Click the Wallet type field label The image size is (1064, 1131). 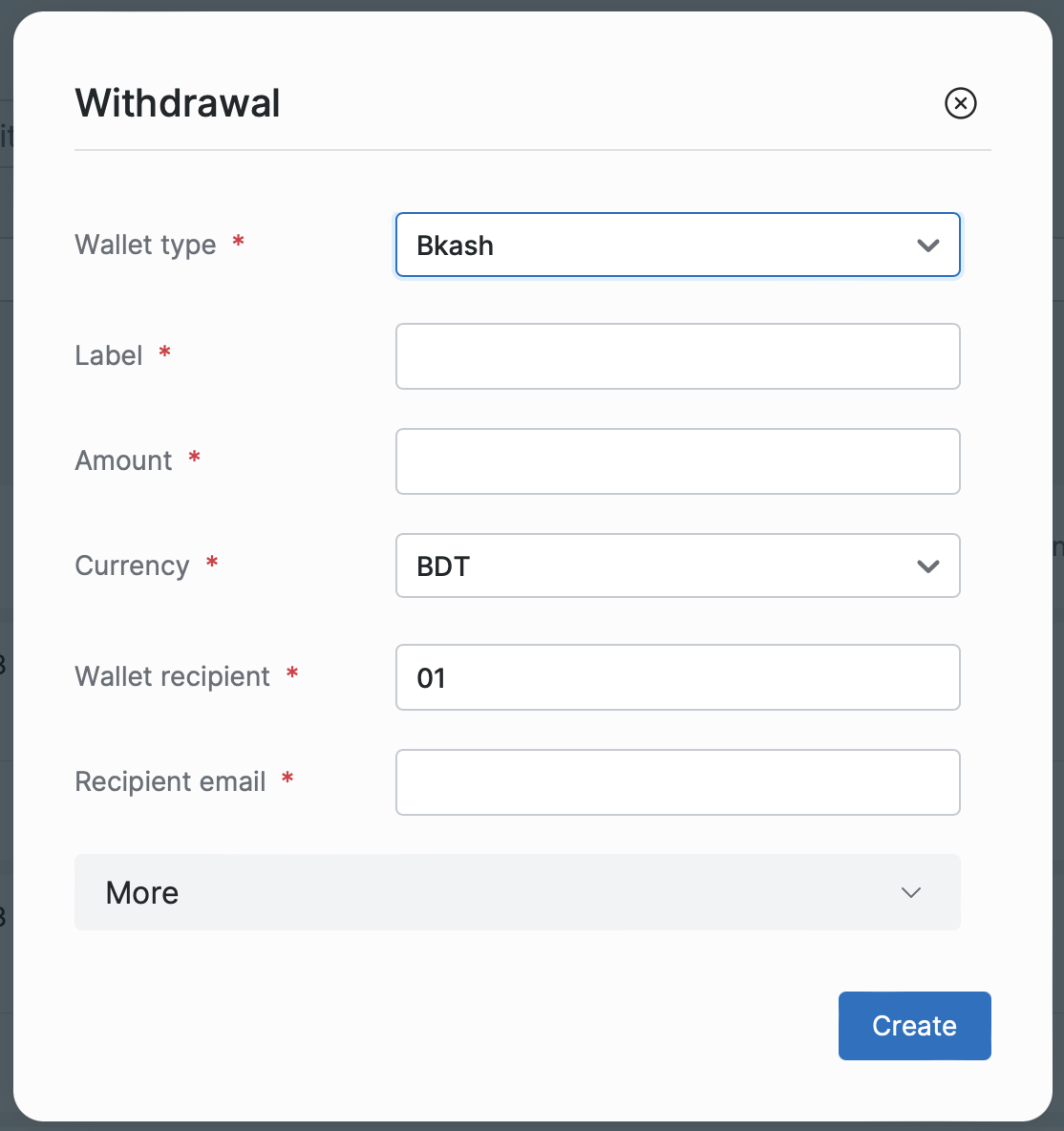(145, 245)
